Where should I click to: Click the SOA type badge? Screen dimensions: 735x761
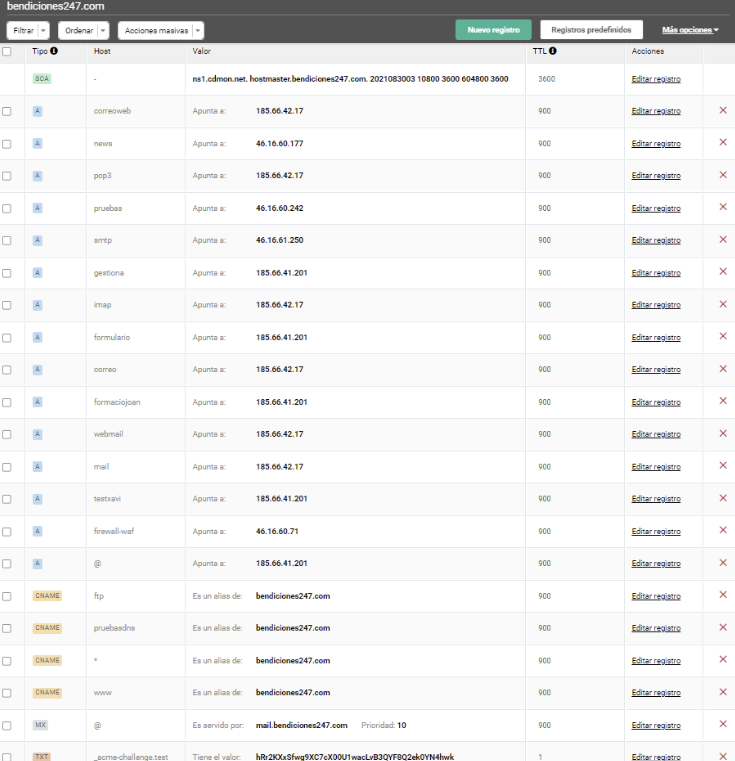tap(42, 79)
